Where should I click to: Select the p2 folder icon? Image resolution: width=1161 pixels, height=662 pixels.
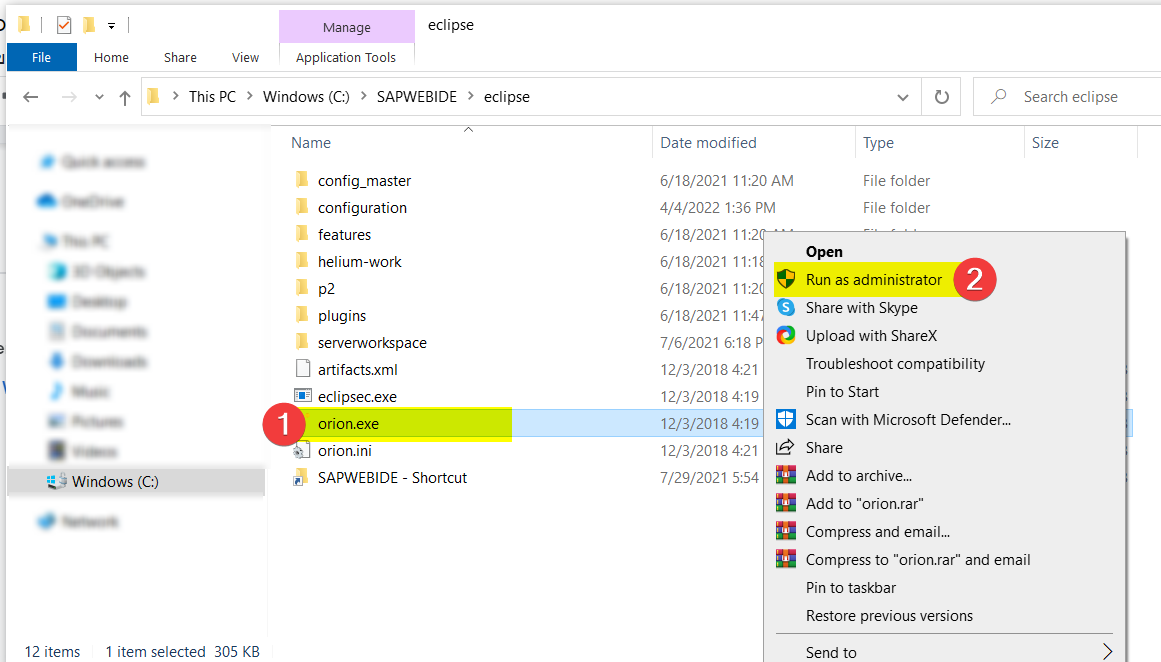pos(302,288)
